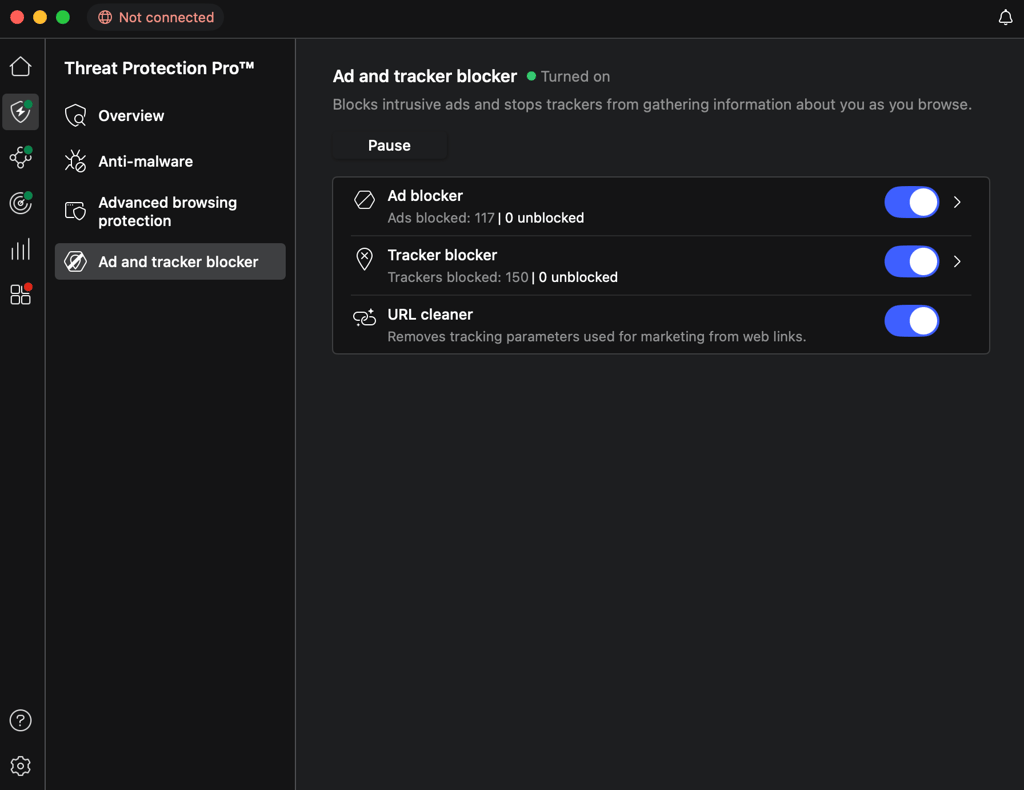The height and width of the screenshot is (790, 1024).
Task: Open the Help question mark icon
Action: 20,720
